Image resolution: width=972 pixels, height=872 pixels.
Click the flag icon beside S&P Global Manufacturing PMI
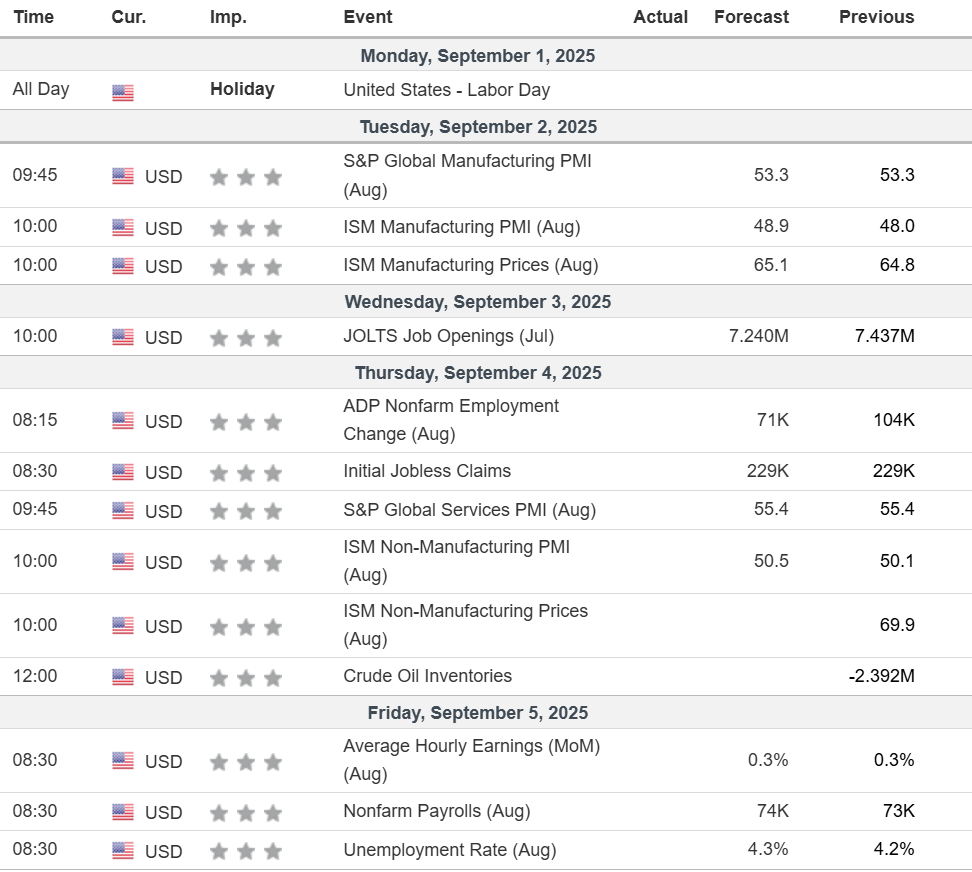pos(123,176)
